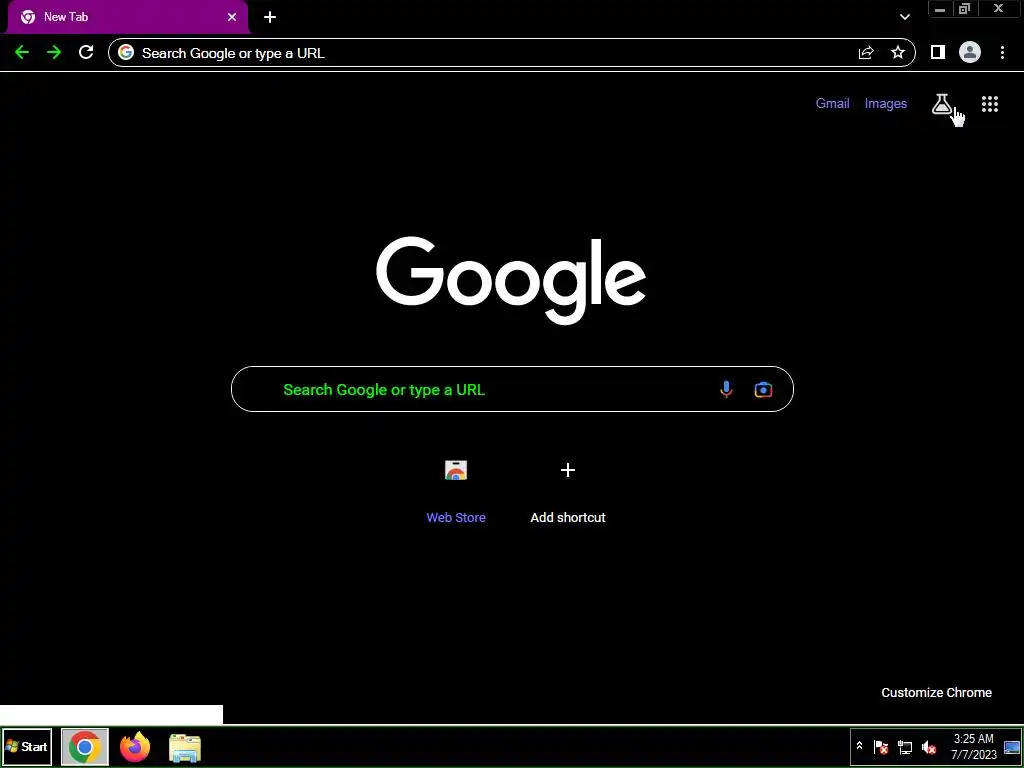Click the taskbar clock showing 3:25 AM
1024x768 pixels.
pyautogui.click(x=974, y=747)
